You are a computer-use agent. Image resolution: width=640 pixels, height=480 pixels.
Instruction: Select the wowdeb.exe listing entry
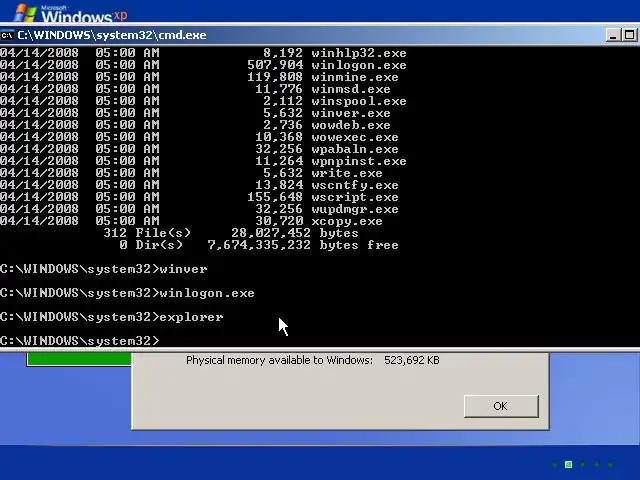point(195,125)
